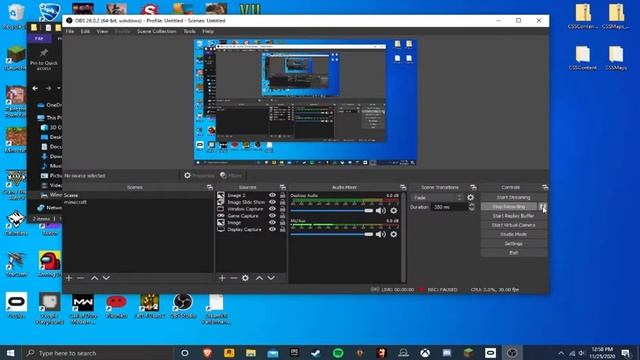Move source up in the Sources list

259,278
